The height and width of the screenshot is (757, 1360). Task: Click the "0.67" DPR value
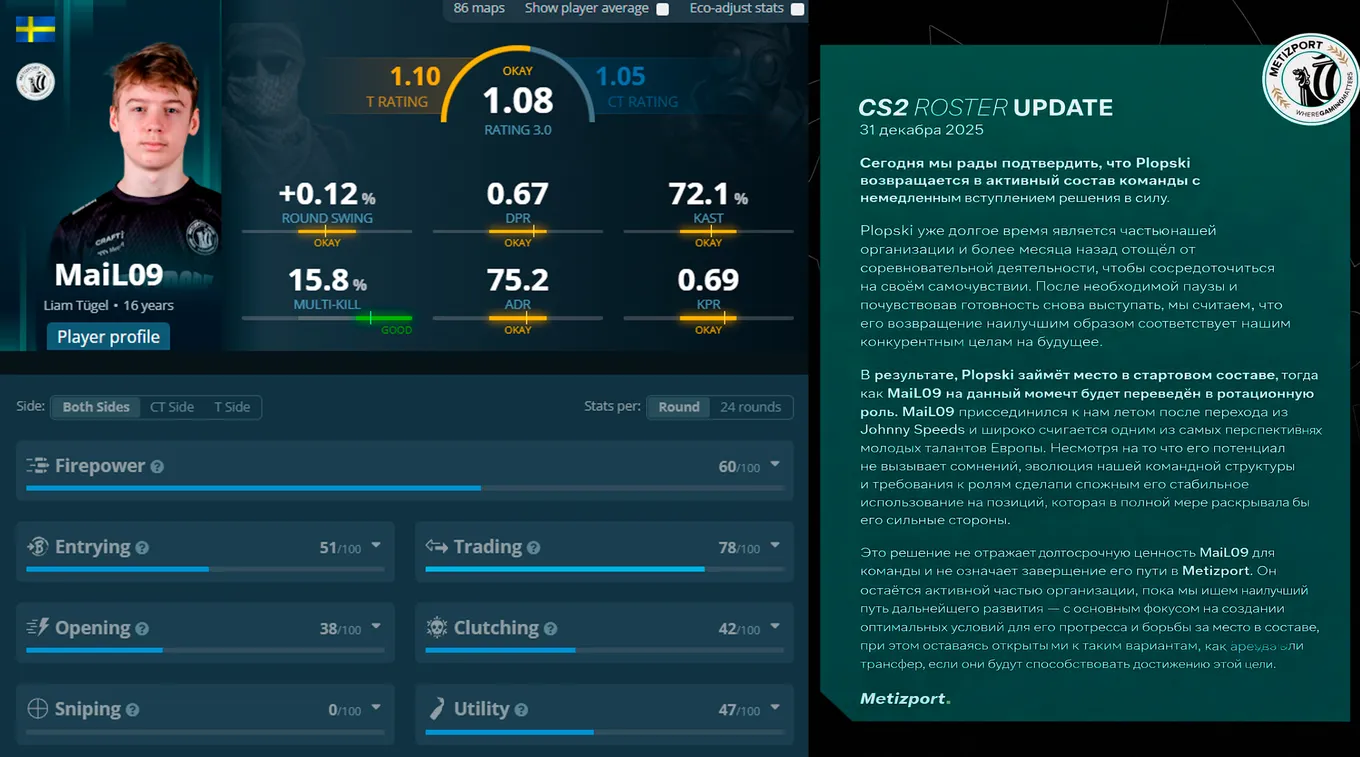coord(518,194)
